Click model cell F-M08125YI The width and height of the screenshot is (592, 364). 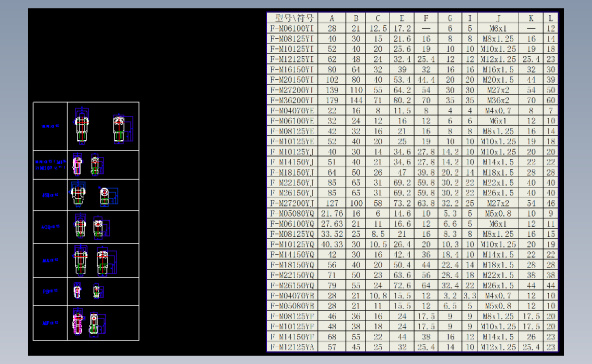pos(293,39)
